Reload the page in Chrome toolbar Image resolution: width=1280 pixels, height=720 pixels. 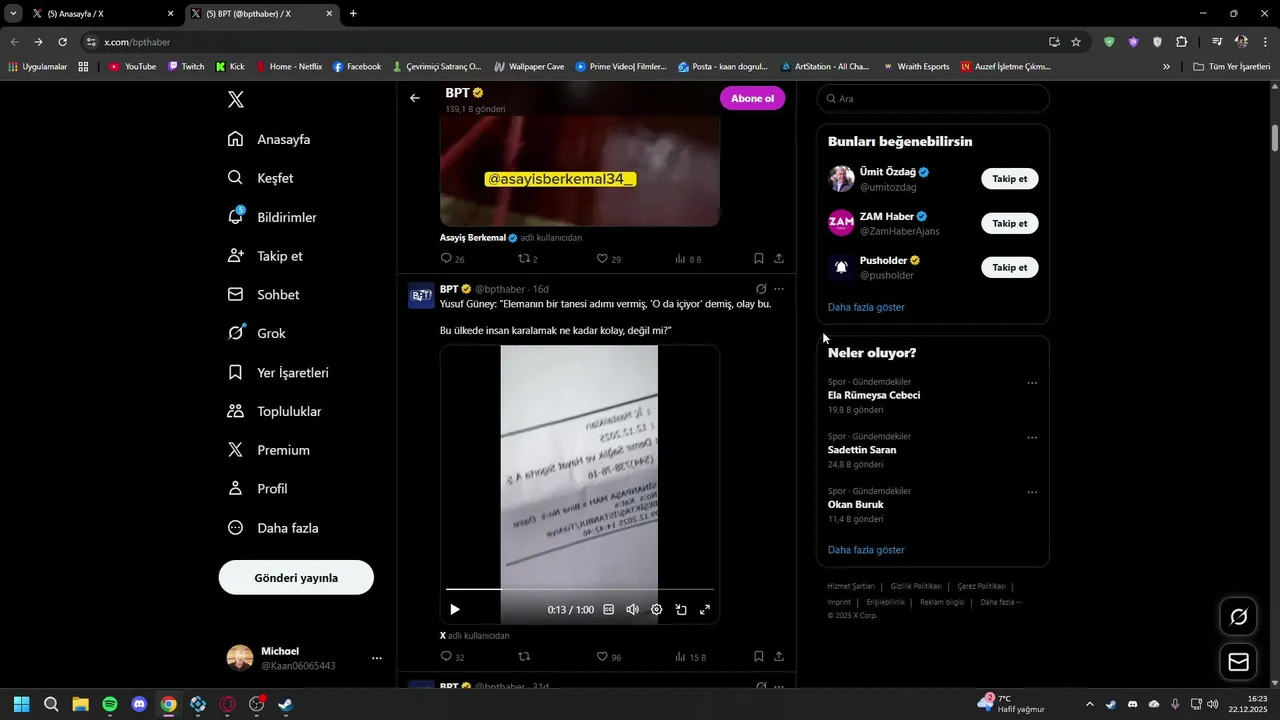(x=62, y=42)
